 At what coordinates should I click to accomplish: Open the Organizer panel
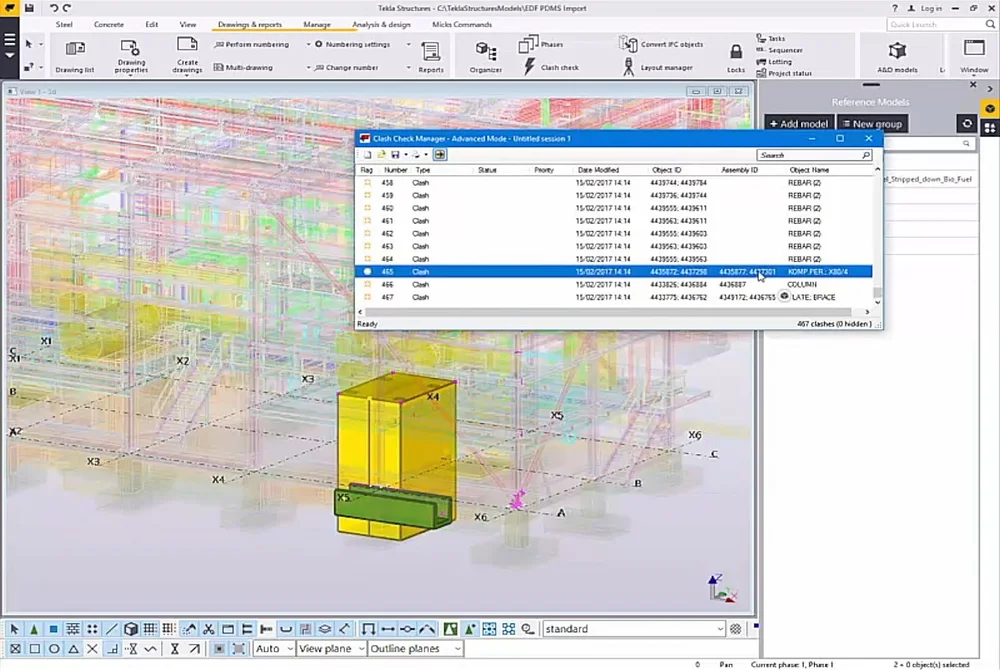[485, 55]
